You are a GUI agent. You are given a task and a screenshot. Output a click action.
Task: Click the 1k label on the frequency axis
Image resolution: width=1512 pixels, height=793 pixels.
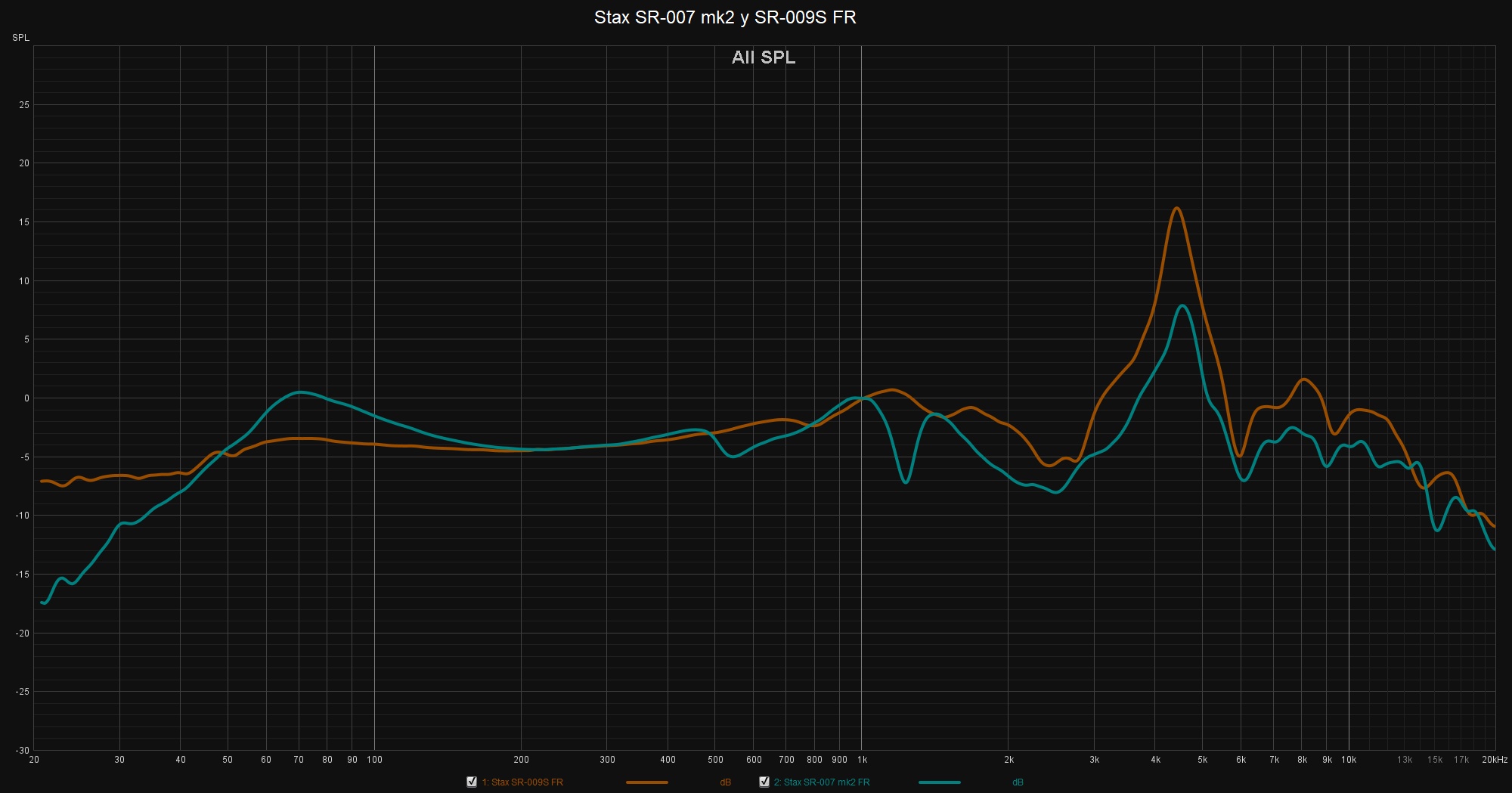point(862,760)
